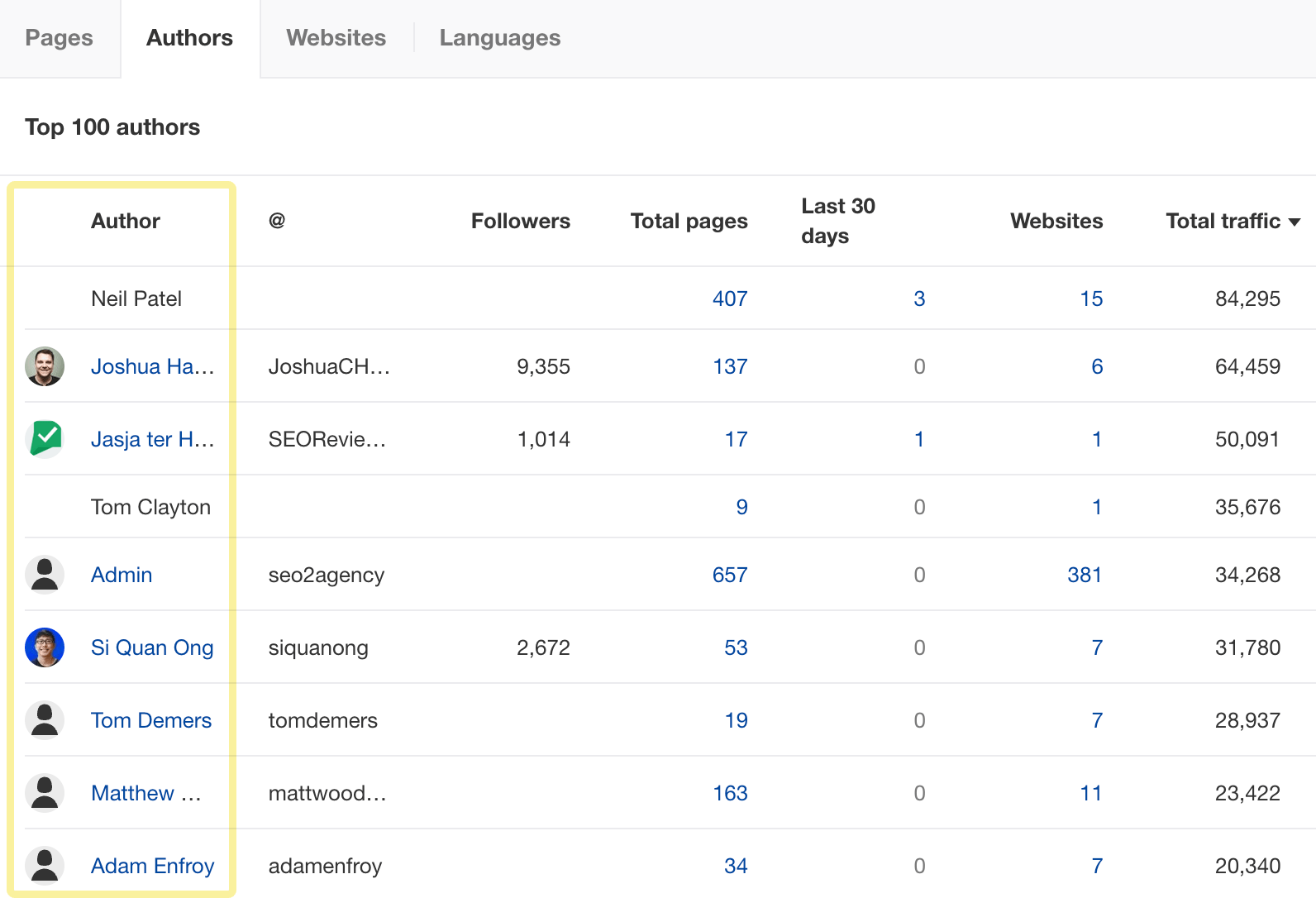Open Si Quan Ong author link

(x=152, y=647)
